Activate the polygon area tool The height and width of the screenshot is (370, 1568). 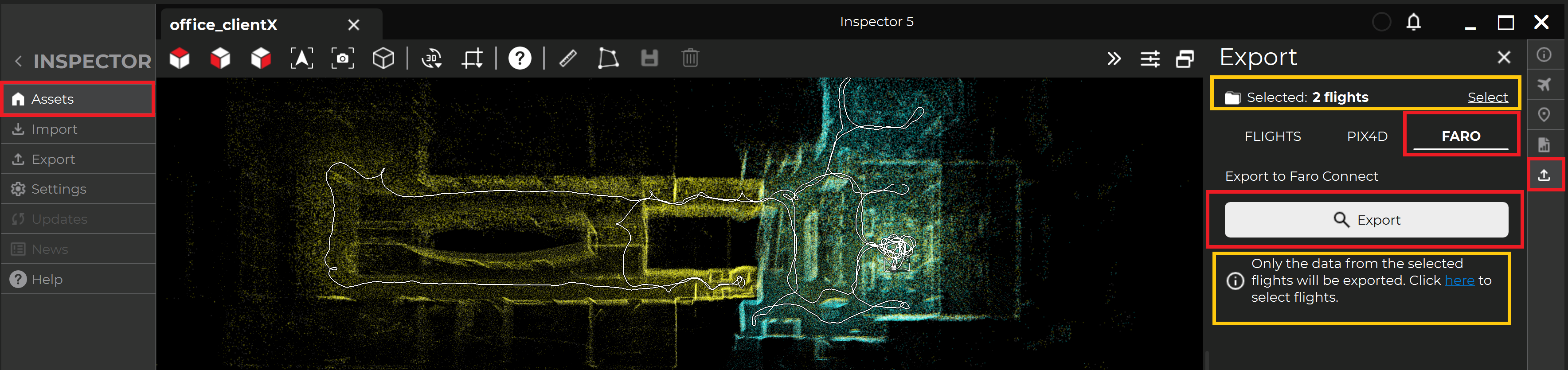coord(607,58)
